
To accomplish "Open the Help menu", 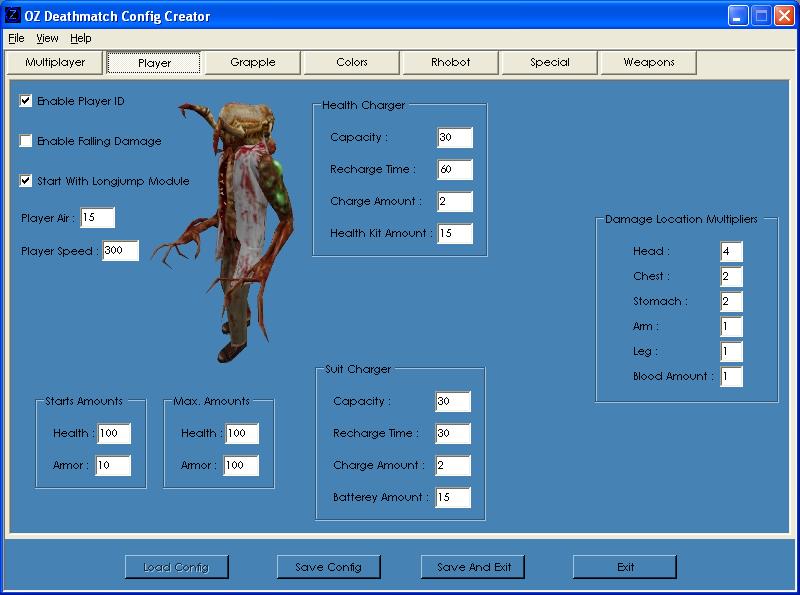I will [81, 38].
